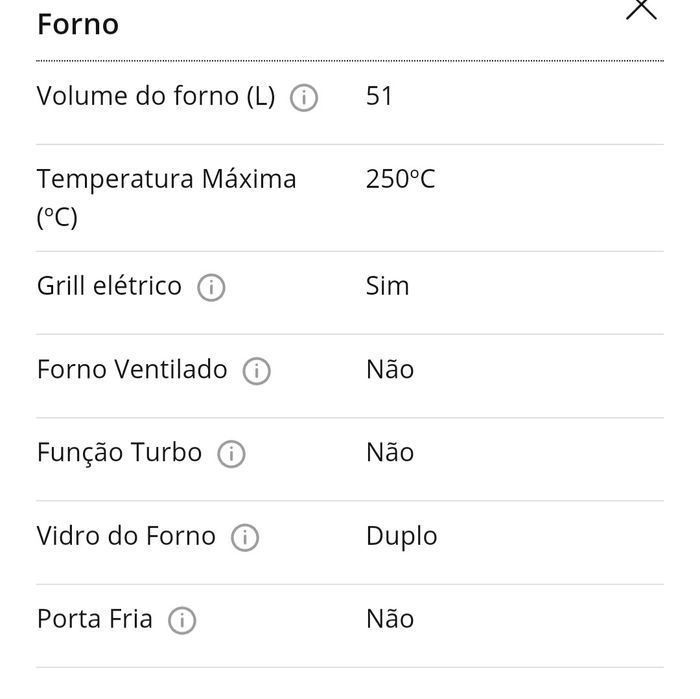Open info icon for Volume do forno
The image size is (700, 699).
click(304, 98)
